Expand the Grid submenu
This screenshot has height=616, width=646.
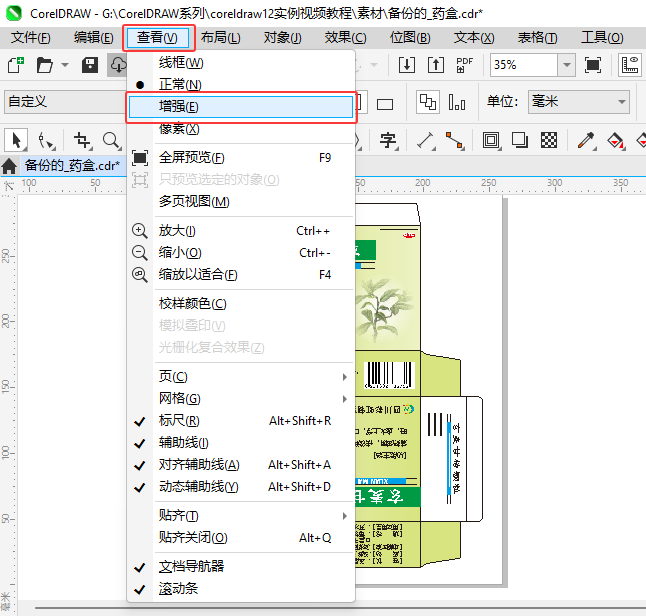click(241, 398)
